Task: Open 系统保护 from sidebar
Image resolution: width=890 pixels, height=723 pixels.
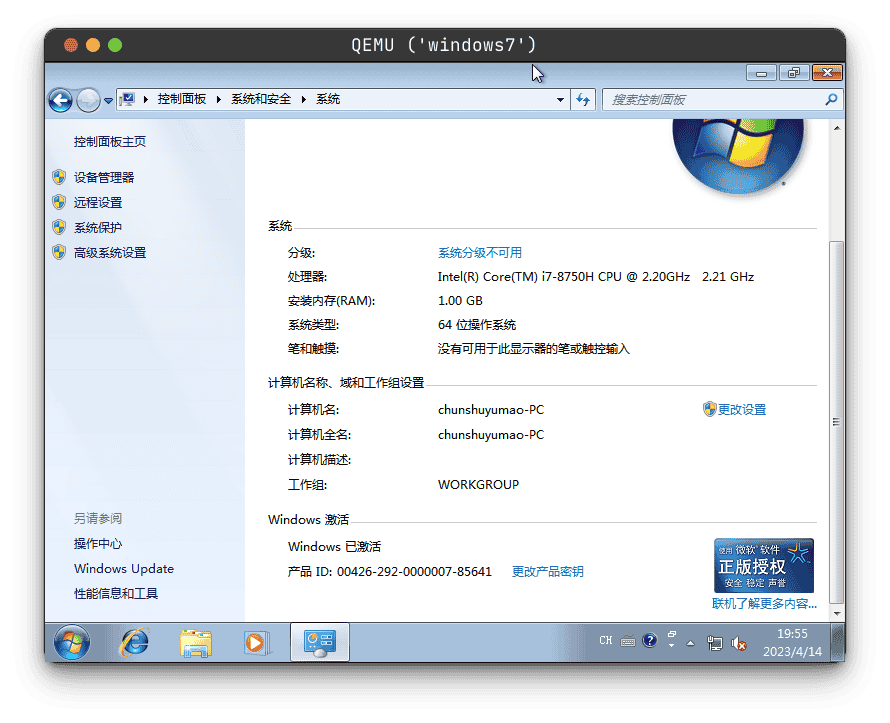Action: click(x=98, y=228)
